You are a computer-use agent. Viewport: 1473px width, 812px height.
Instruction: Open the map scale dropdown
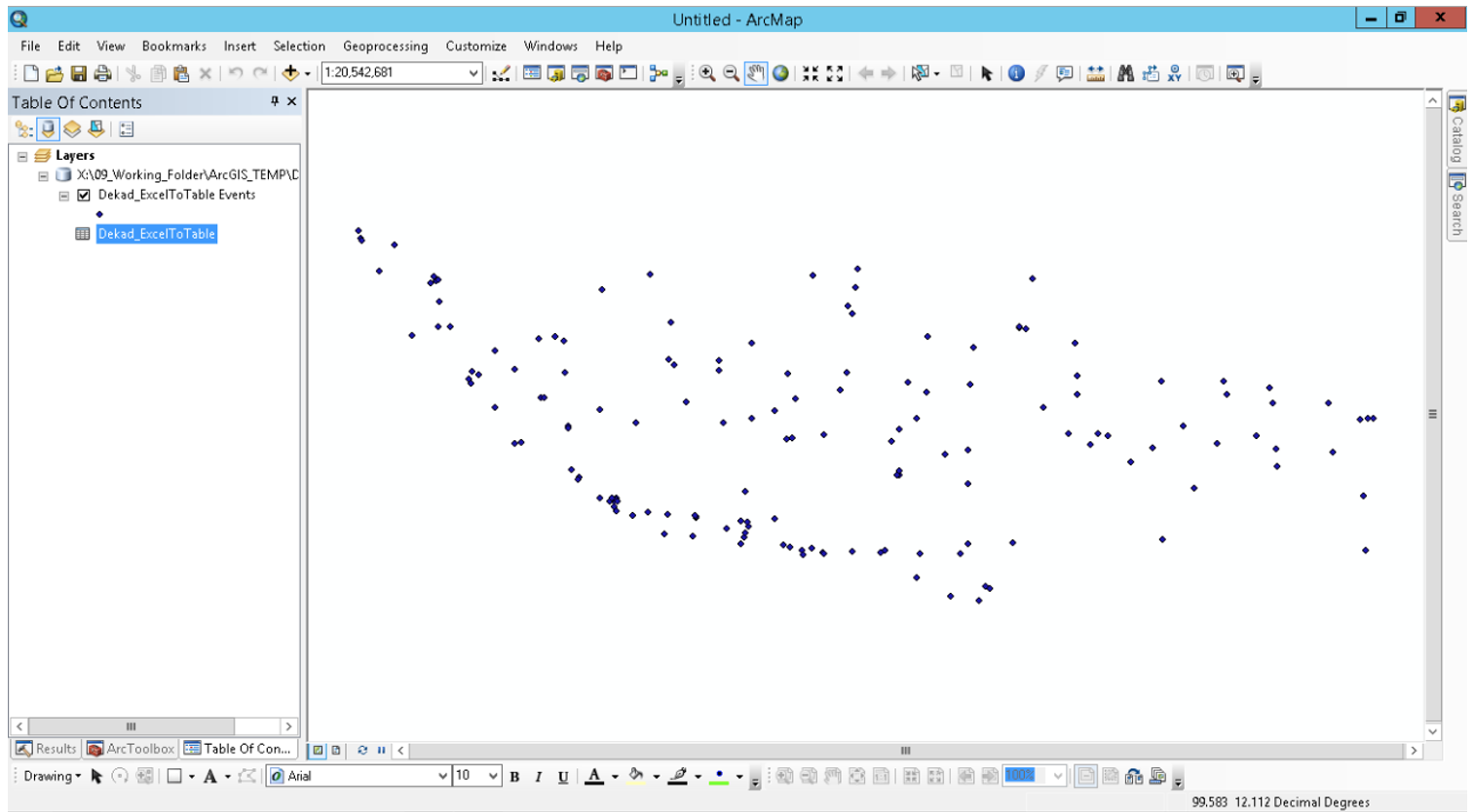(x=473, y=73)
